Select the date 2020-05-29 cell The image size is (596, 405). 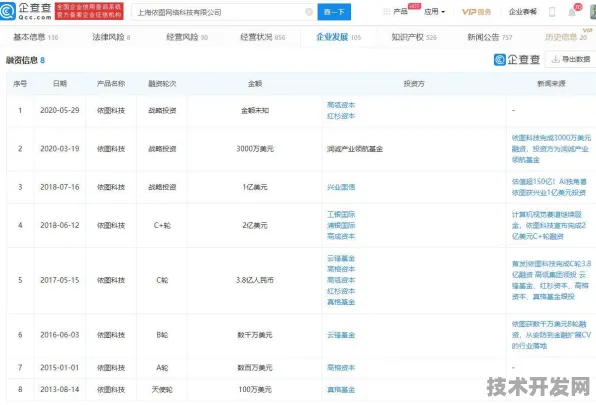coord(60,110)
